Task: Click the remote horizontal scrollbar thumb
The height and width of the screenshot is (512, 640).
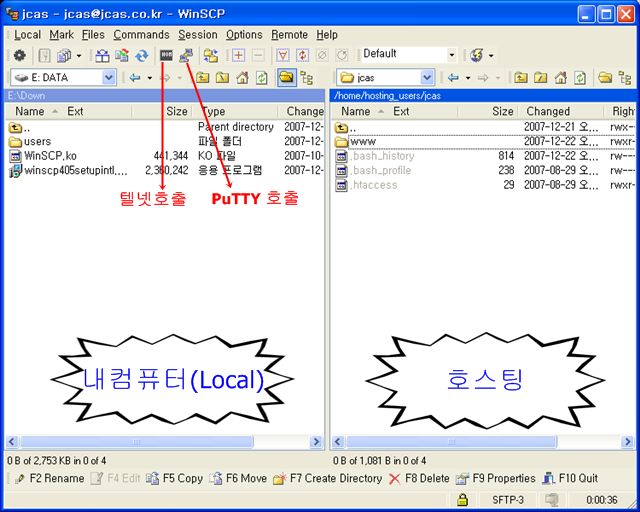Action: (451, 442)
